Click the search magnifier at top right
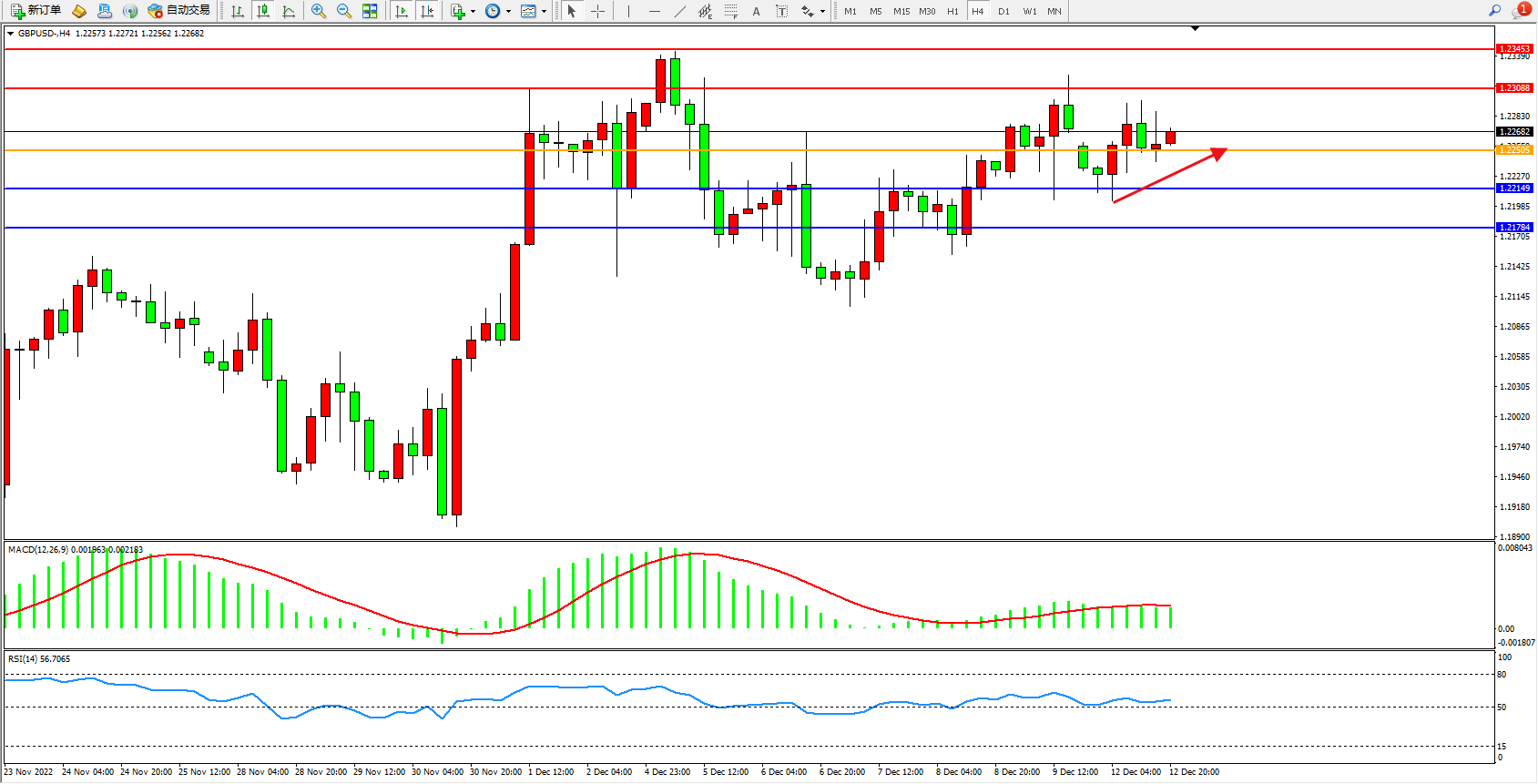Viewport: 1538px width, 784px height. [1494, 11]
